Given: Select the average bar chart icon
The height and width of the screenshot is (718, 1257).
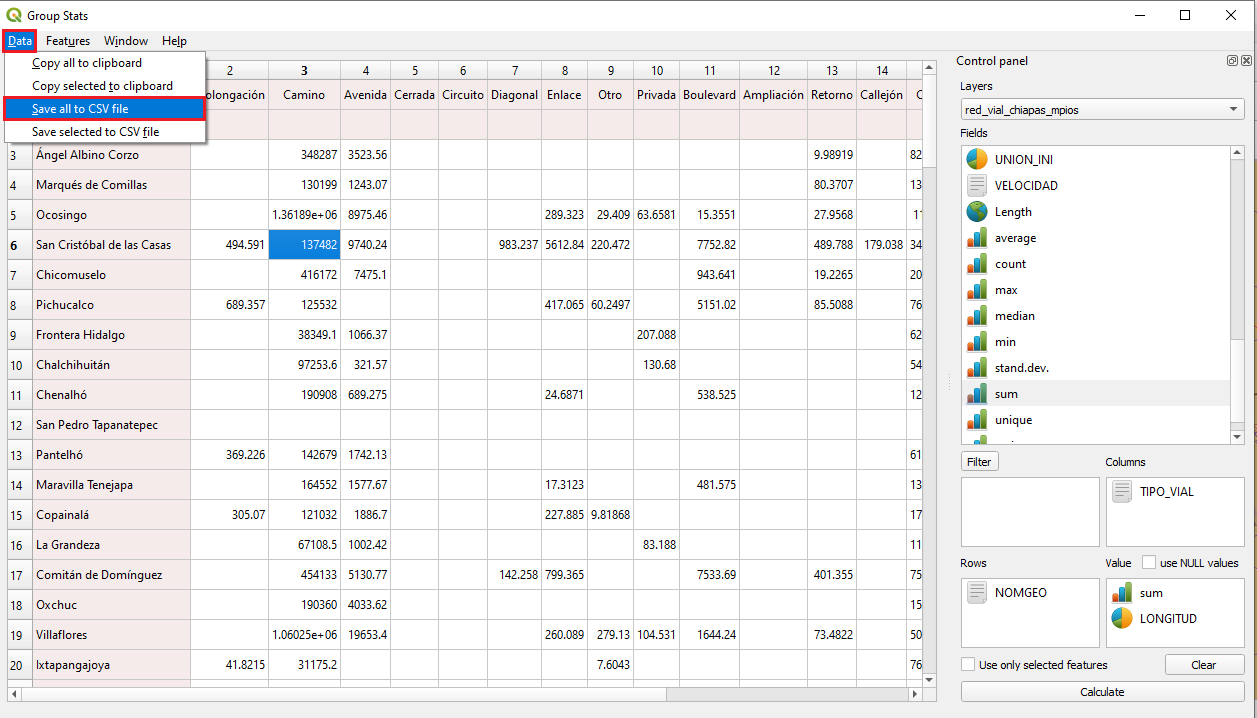Looking at the screenshot, I should [977, 238].
